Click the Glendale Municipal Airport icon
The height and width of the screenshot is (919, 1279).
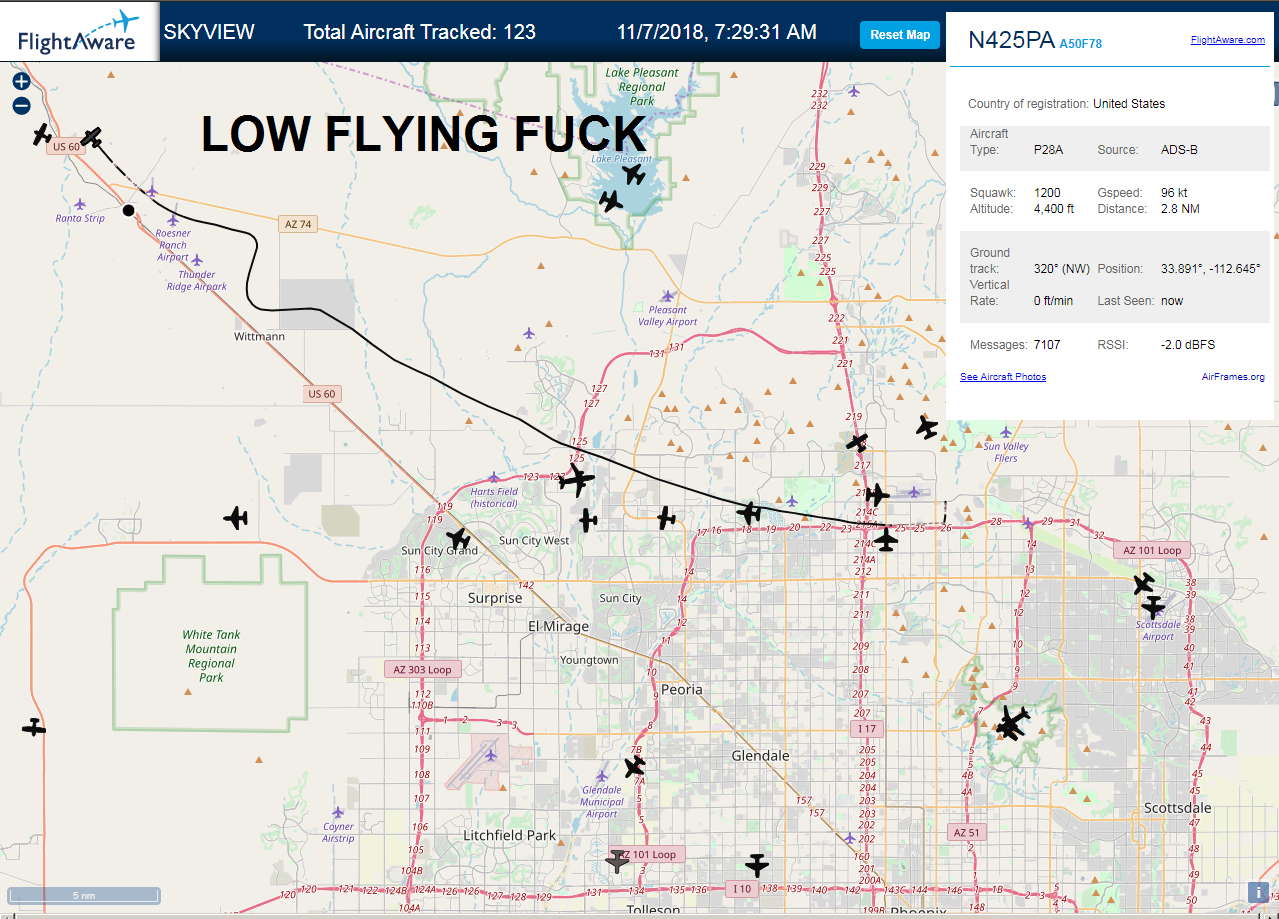click(x=602, y=775)
